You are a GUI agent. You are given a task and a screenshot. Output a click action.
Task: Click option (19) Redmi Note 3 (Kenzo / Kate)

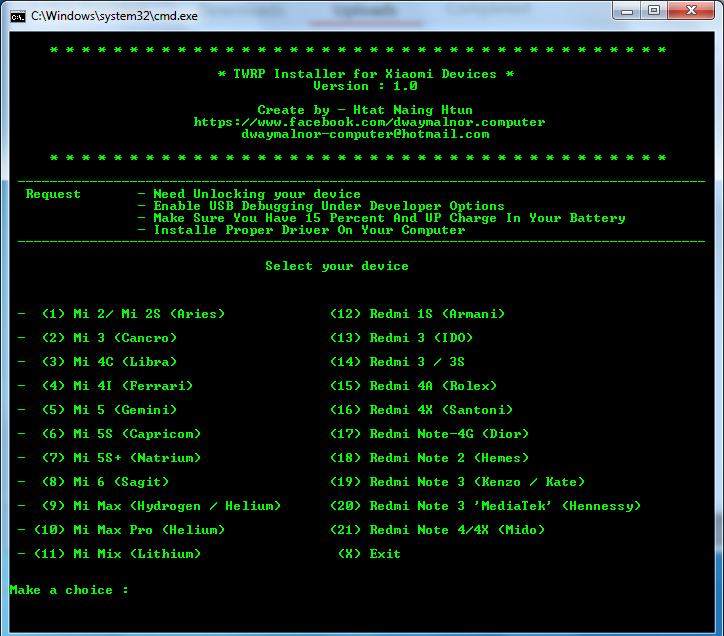[458, 482]
